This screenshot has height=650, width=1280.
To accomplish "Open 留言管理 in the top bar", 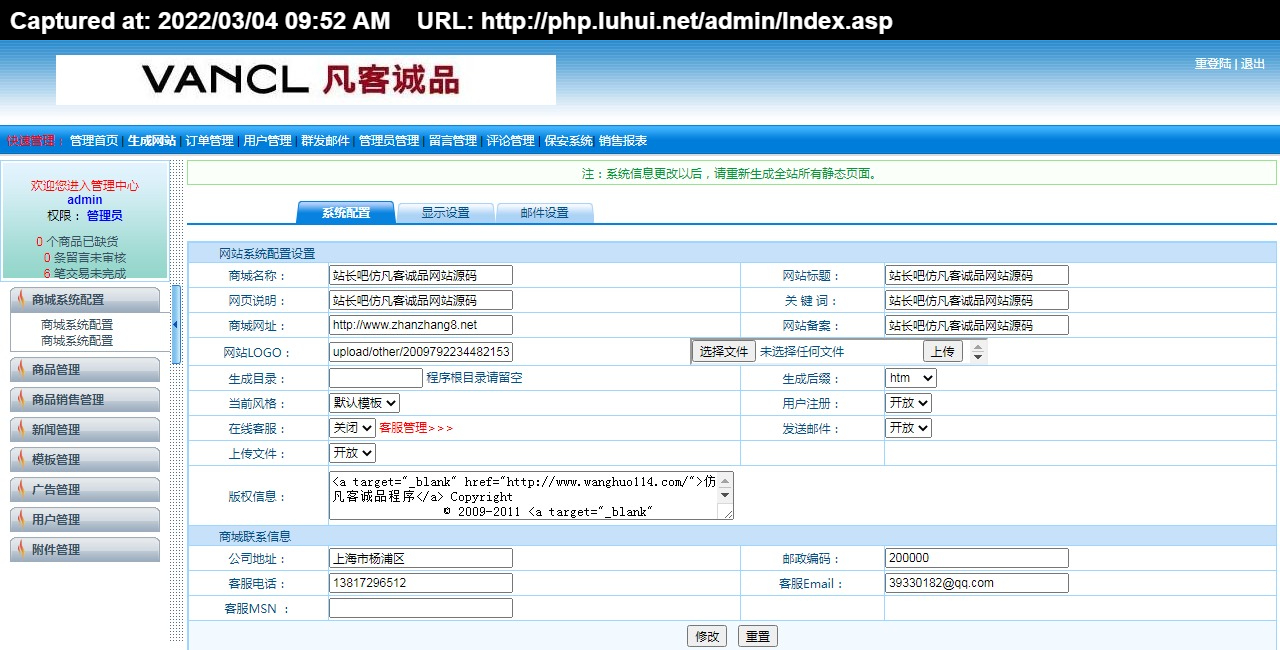I will (453, 141).
